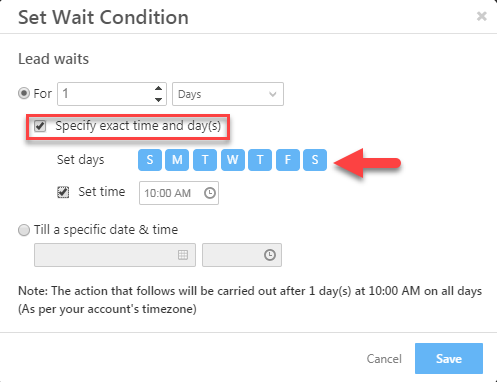This screenshot has width=497, height=382.
Task: Toggle the Sunday day button
Action: click(150, 160)
